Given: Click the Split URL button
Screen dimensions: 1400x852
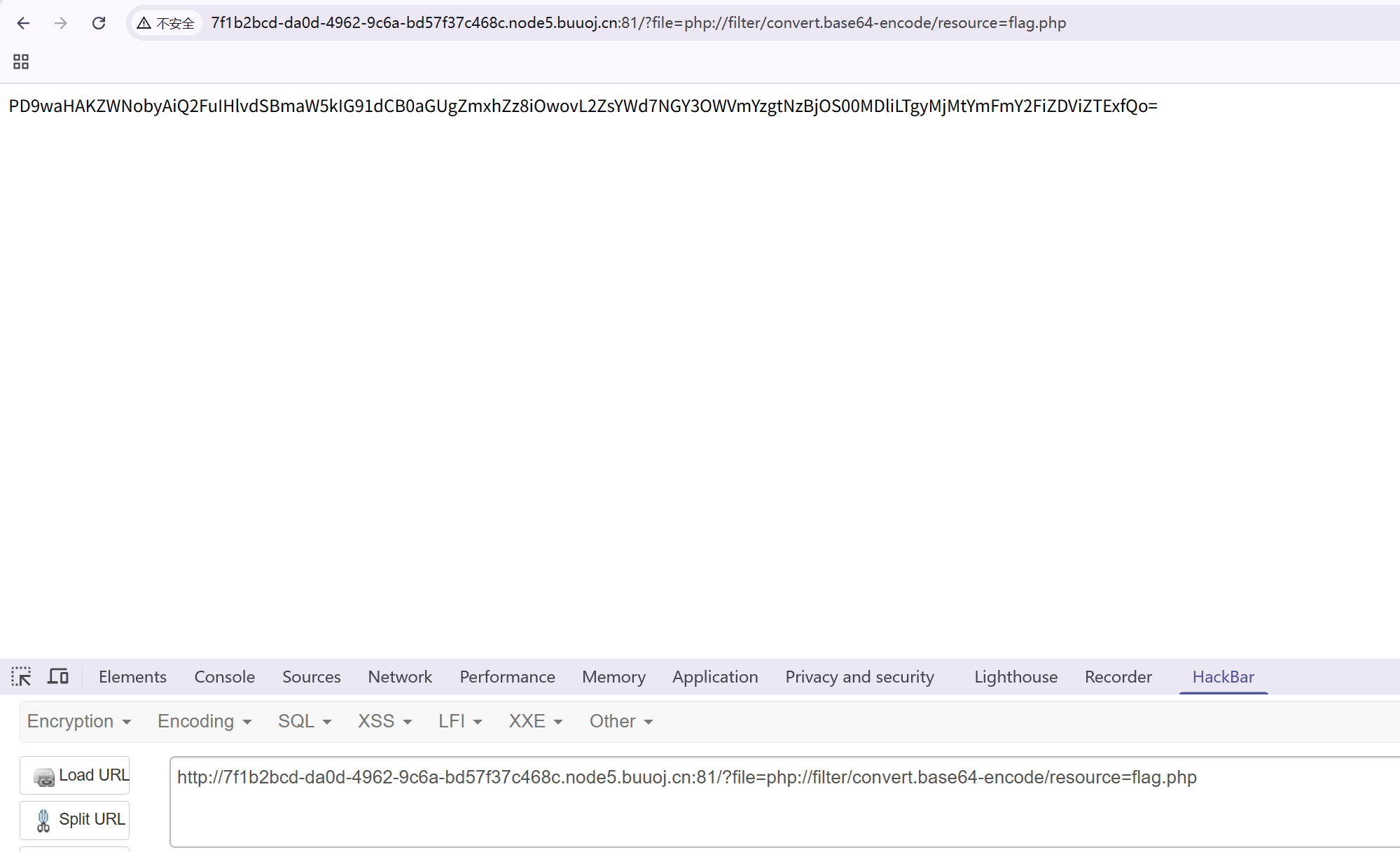Looking at the screenshot, I should 74,820.
